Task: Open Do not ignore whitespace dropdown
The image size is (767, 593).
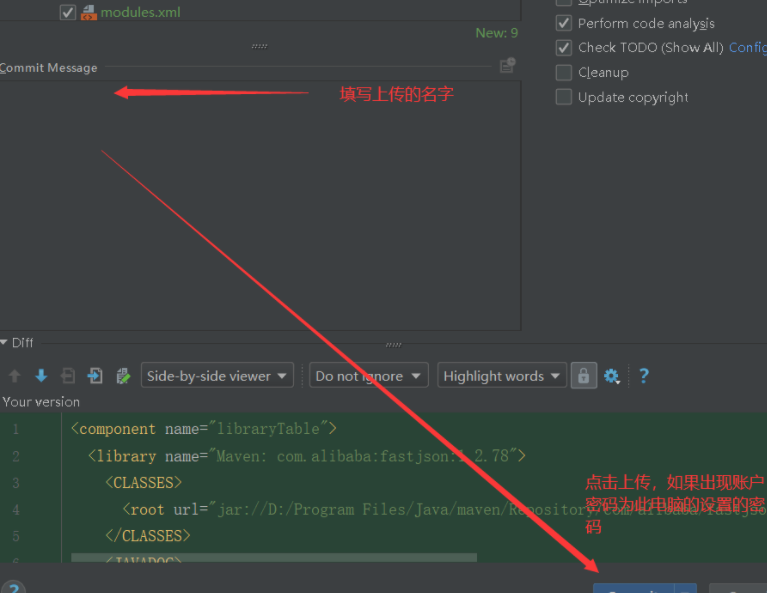Action: point(369,375)
